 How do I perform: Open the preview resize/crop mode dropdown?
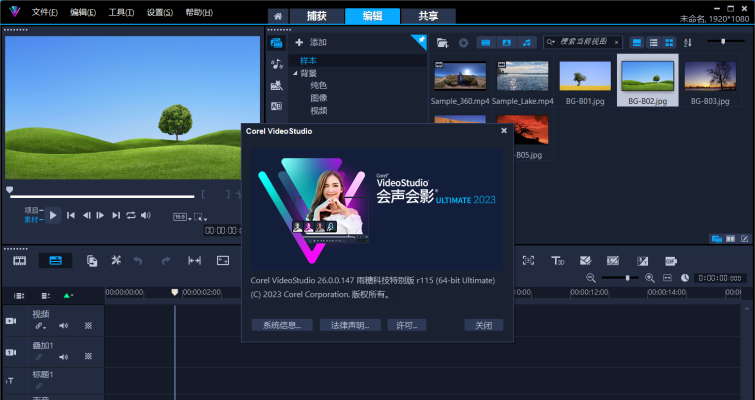tap(200, 218)
